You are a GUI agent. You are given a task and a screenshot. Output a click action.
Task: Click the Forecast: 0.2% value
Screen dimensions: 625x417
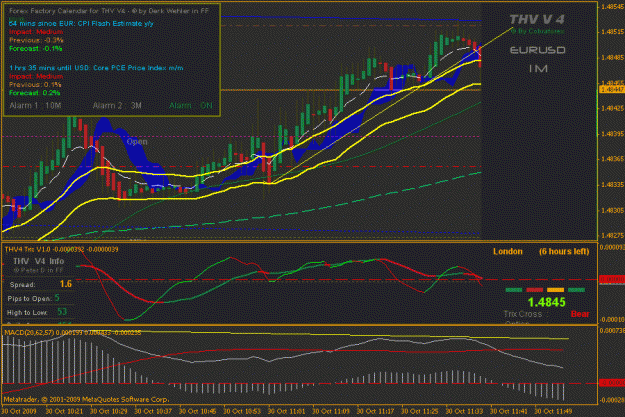[x=35, y=93]
